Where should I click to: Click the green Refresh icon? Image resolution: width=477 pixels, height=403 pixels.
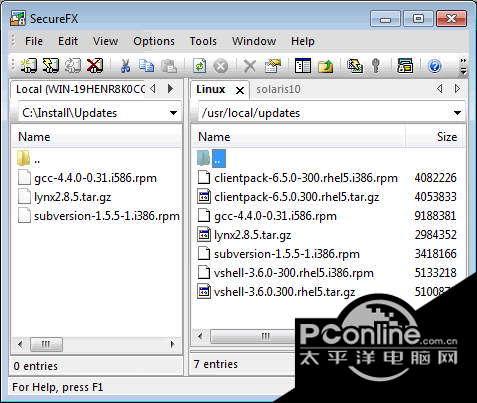coord(199,66)
